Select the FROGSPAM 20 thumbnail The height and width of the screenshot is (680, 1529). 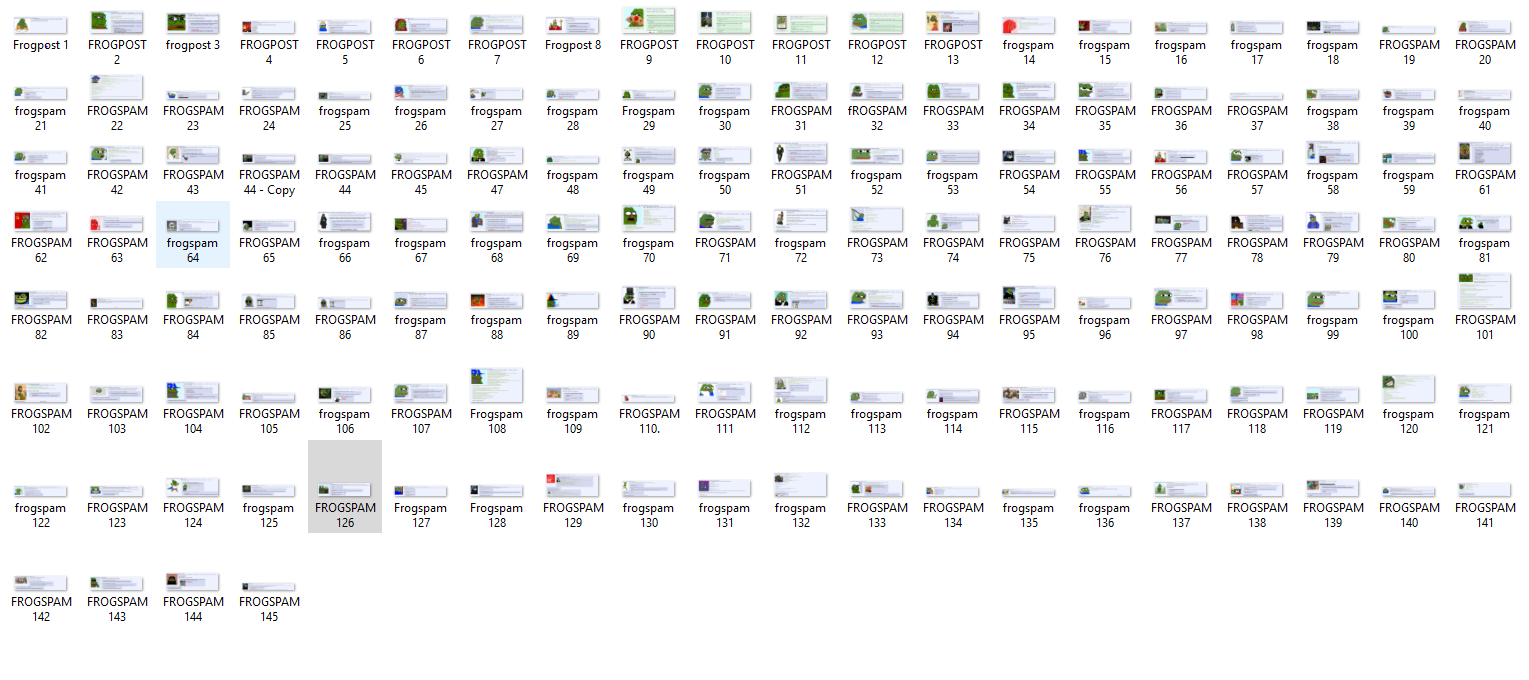1485,27
